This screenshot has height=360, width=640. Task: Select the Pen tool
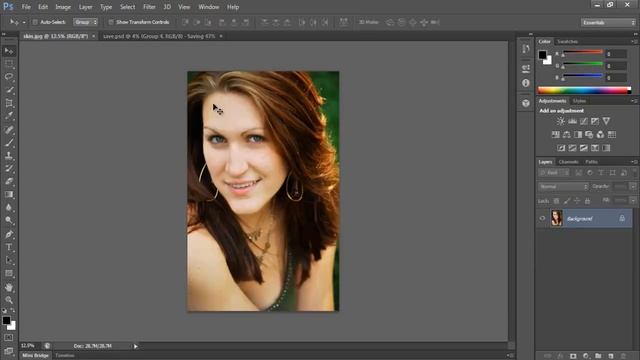[9, 234]
